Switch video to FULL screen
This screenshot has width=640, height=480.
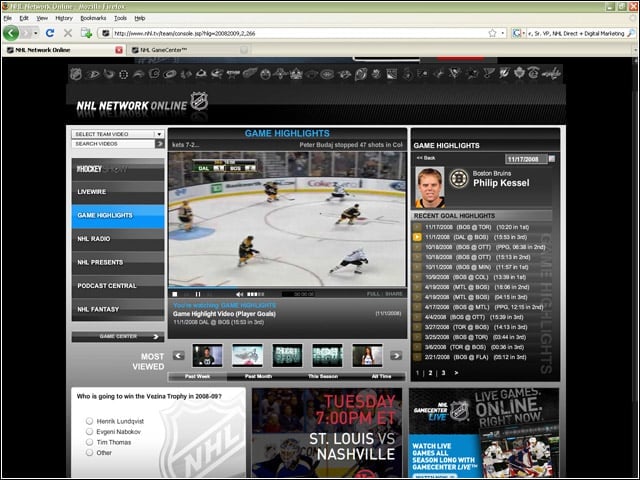[x=373, y=294]
